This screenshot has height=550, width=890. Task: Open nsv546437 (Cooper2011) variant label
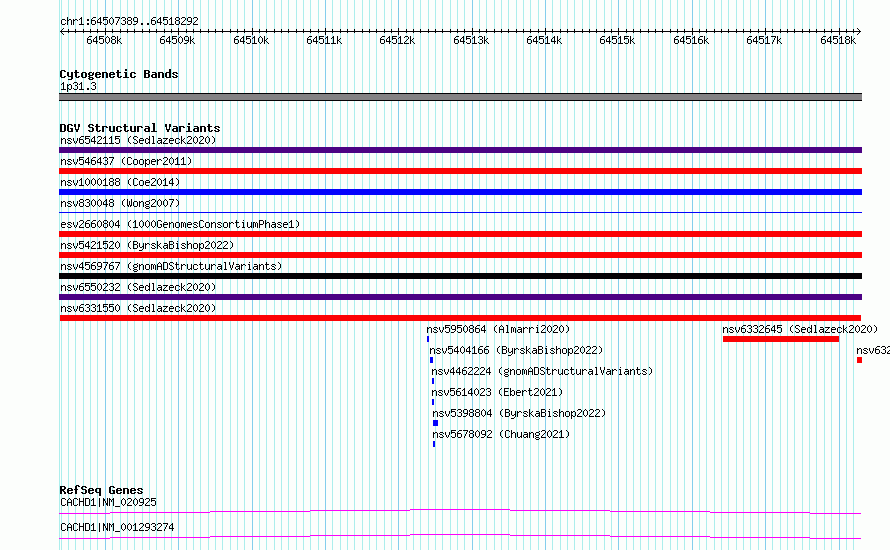coord(126,161)
